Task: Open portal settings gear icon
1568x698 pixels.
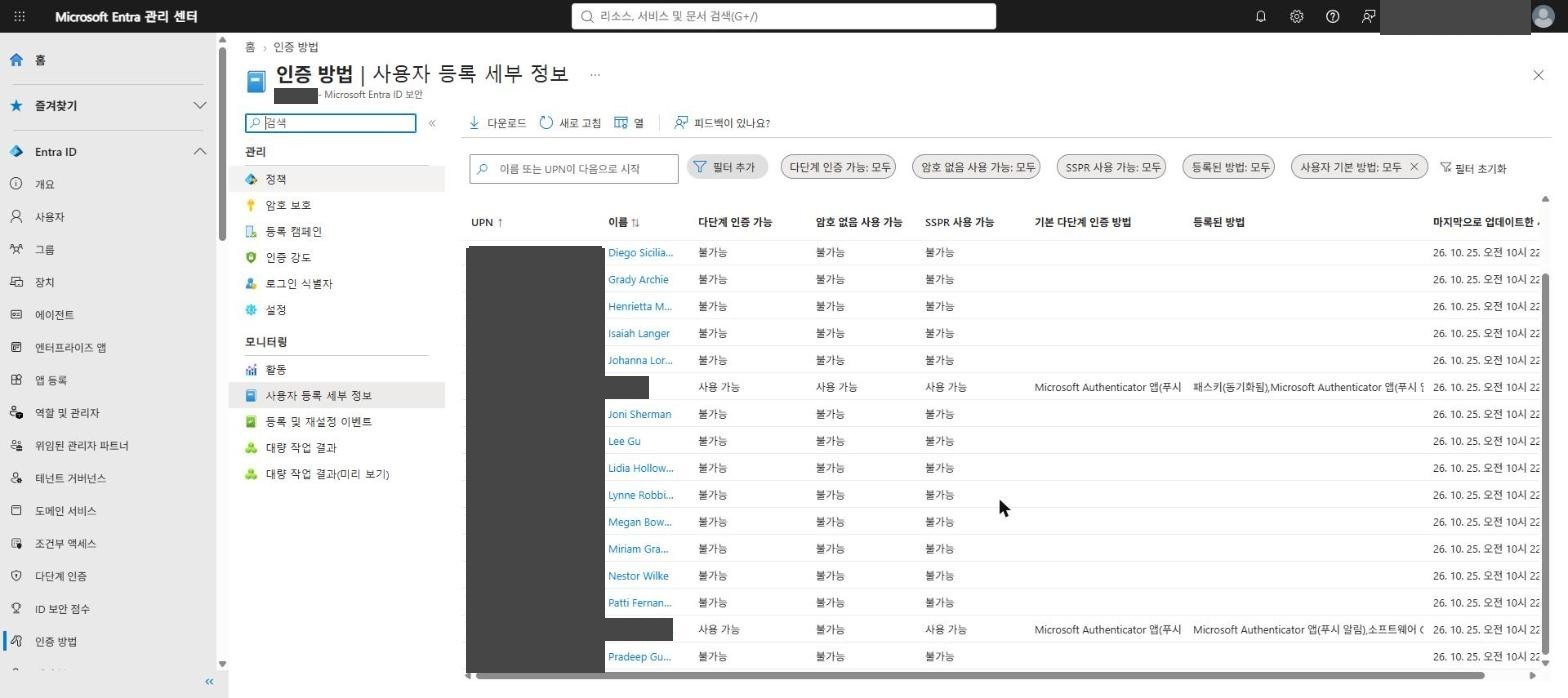Action: coord(1296,17)
